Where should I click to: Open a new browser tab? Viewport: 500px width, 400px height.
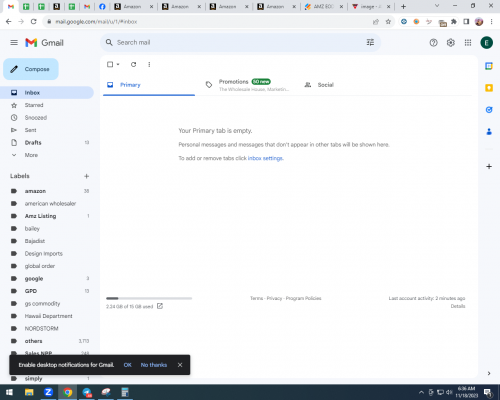403,6
